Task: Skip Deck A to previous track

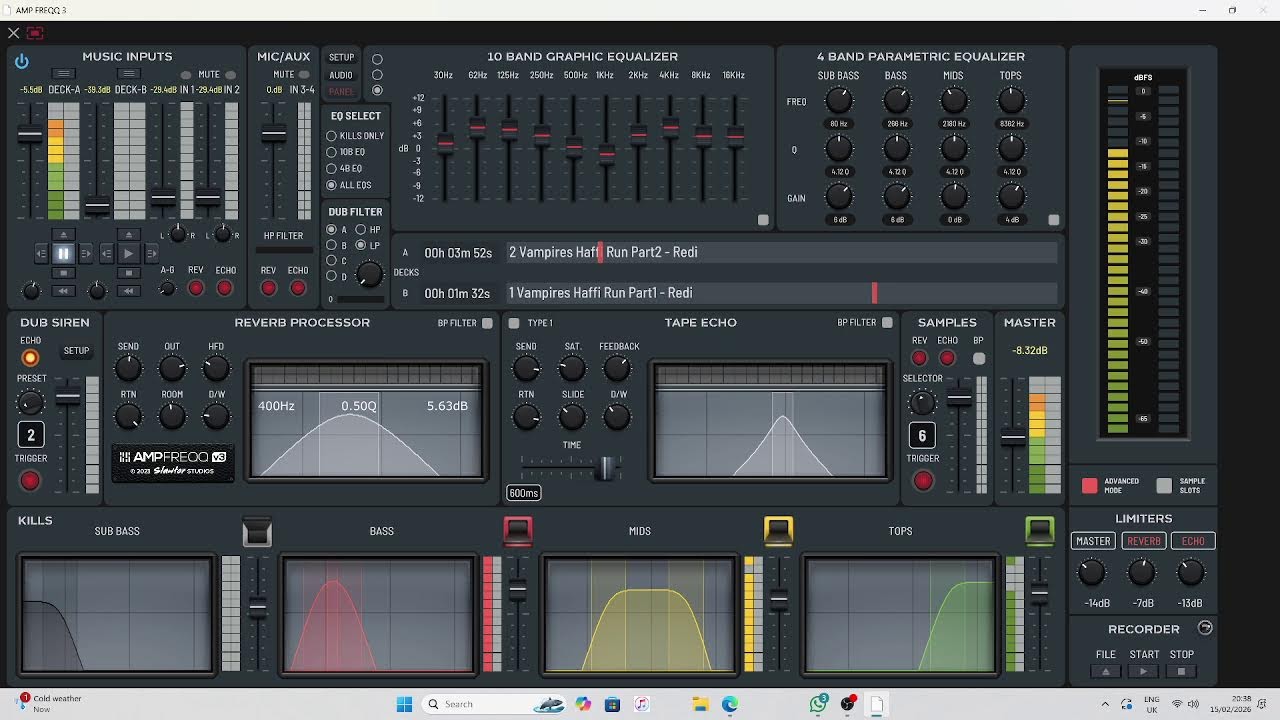Action: pyautogui.click(x=41, y=254)
